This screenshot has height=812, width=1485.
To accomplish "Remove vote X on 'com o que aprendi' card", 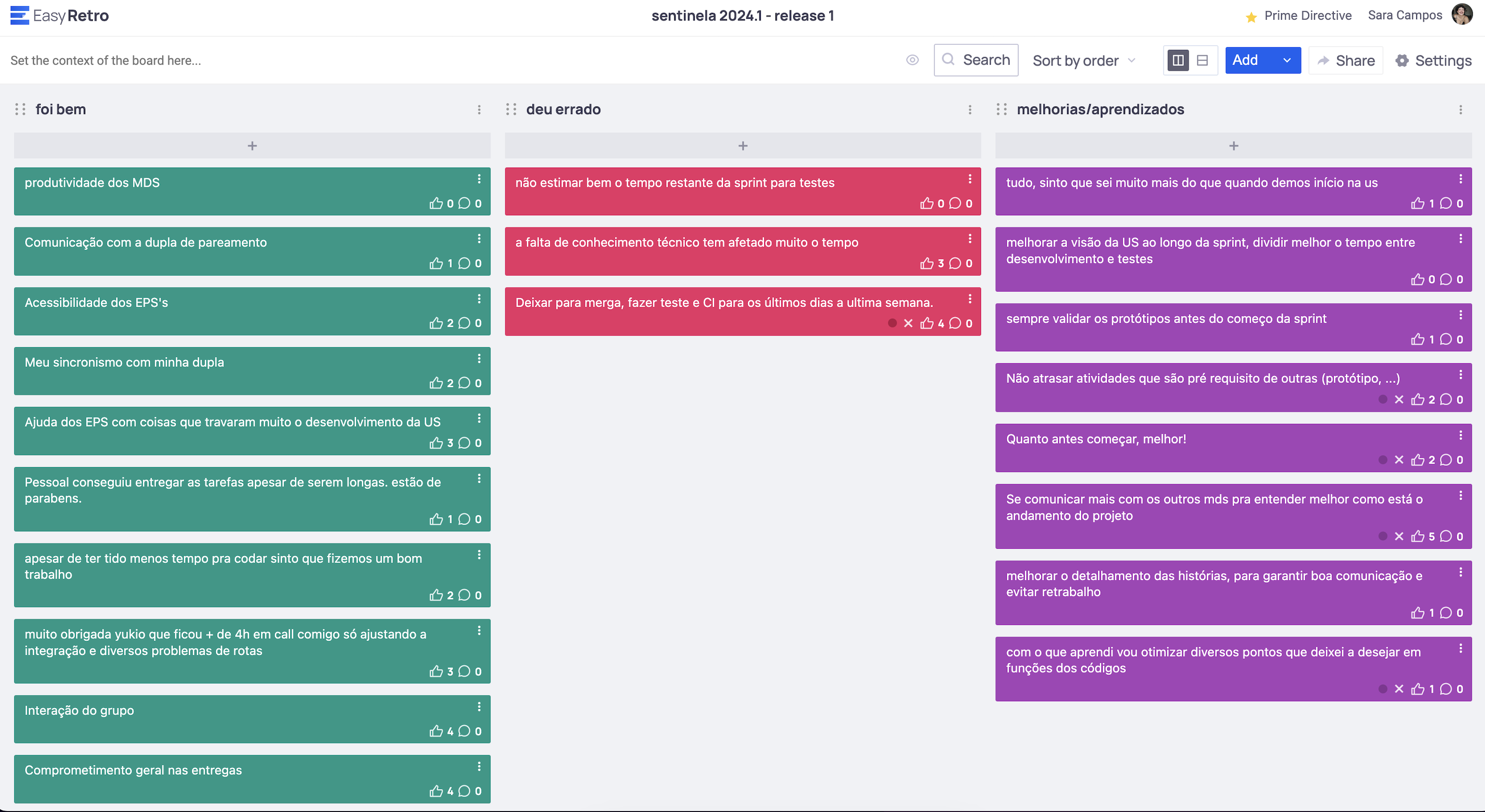I will click(1398, 689).
